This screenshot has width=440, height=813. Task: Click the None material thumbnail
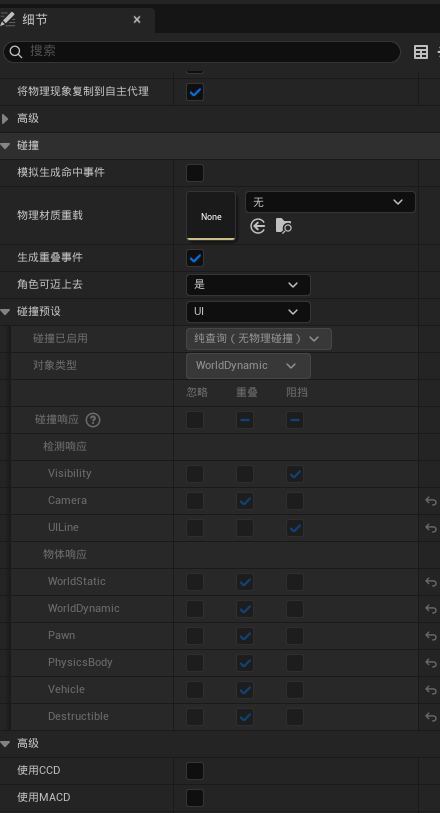211,216
